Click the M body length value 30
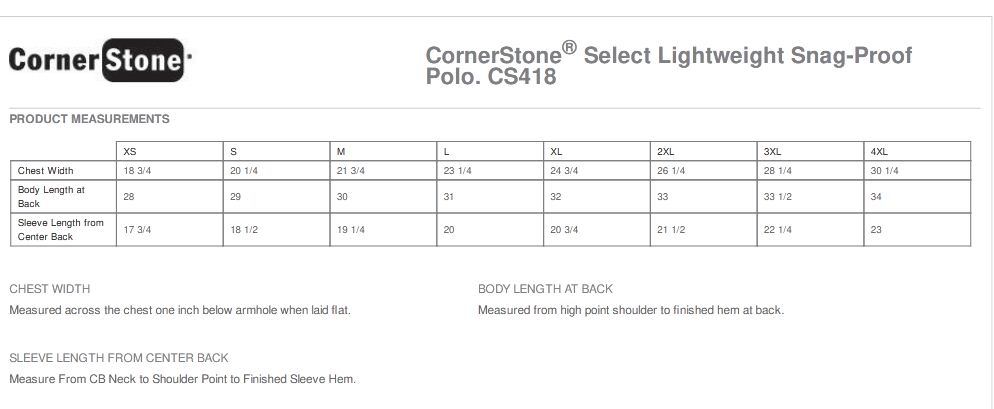The image size is (994, 409). [342, 197]
